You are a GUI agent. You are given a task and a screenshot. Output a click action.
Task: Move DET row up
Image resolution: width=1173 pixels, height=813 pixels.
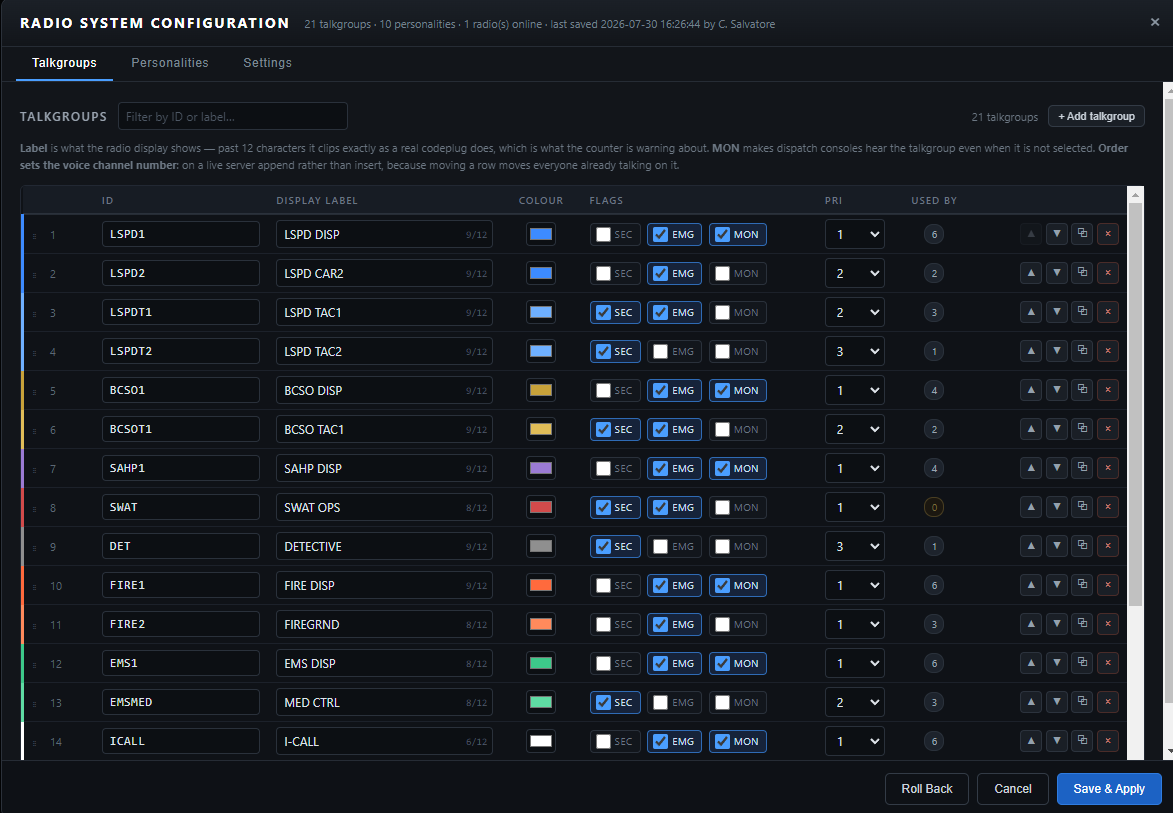click(x=1031, y=546)
